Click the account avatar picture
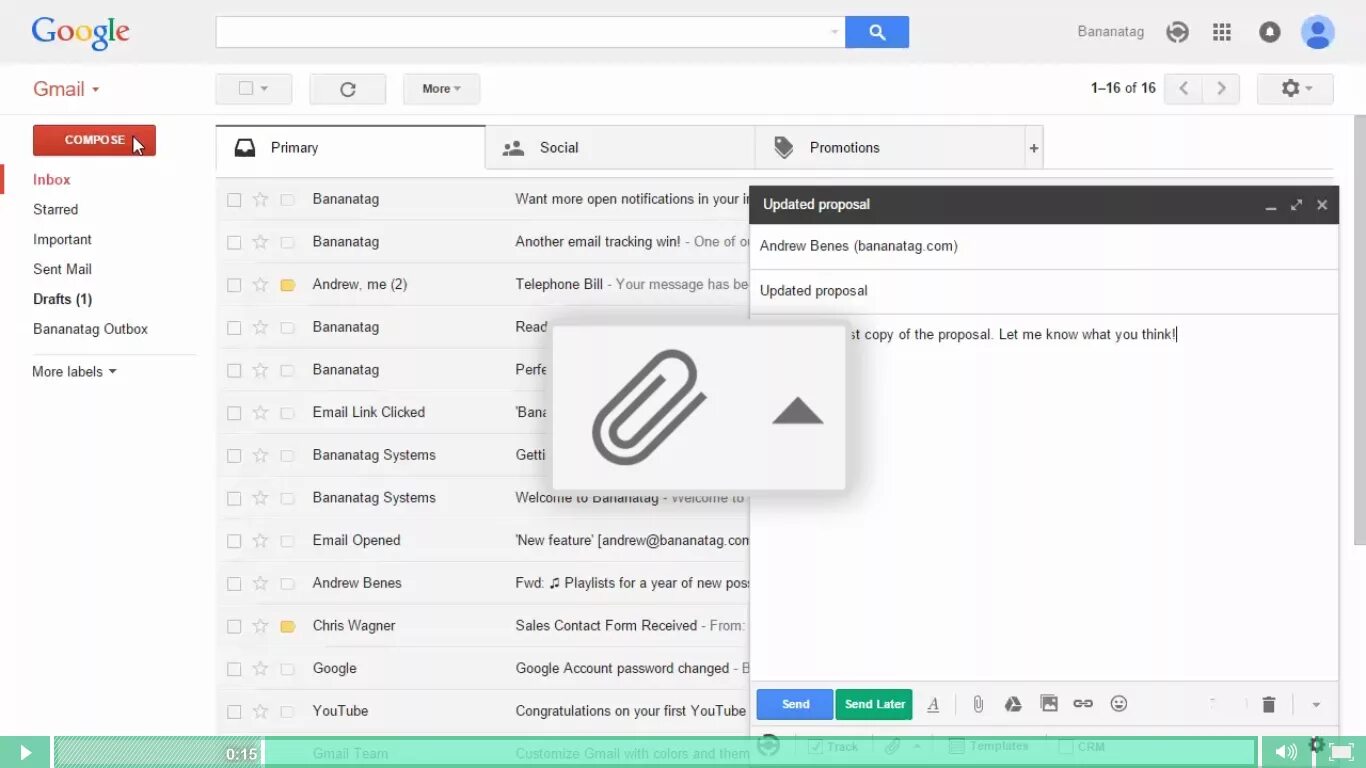This screenshot has height=768, width=1366. [1317, 32]
